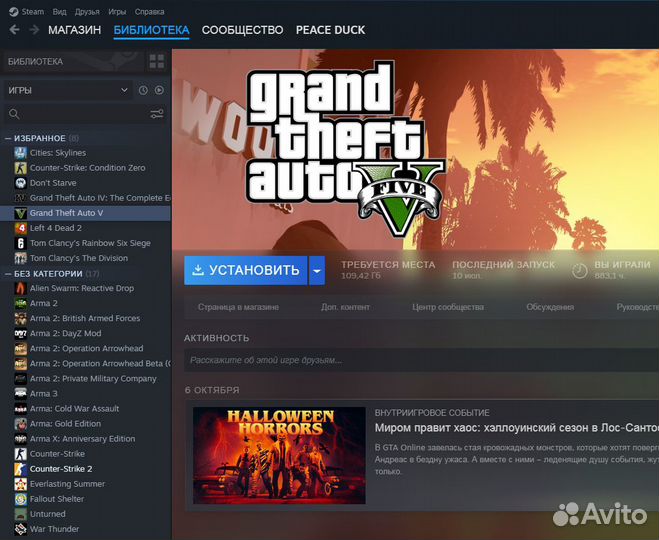The image size is (659, 540).
Task: Open Обсуждения link
Action: tap(550, 307)
